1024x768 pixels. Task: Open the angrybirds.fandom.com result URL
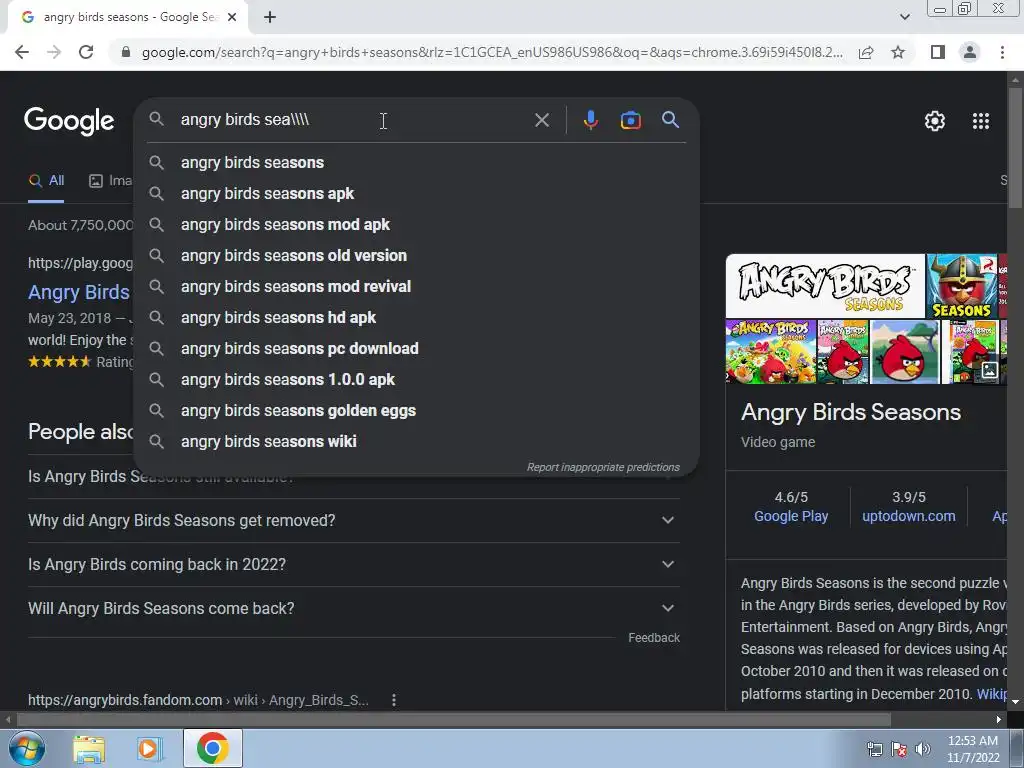tap(198, 700)
